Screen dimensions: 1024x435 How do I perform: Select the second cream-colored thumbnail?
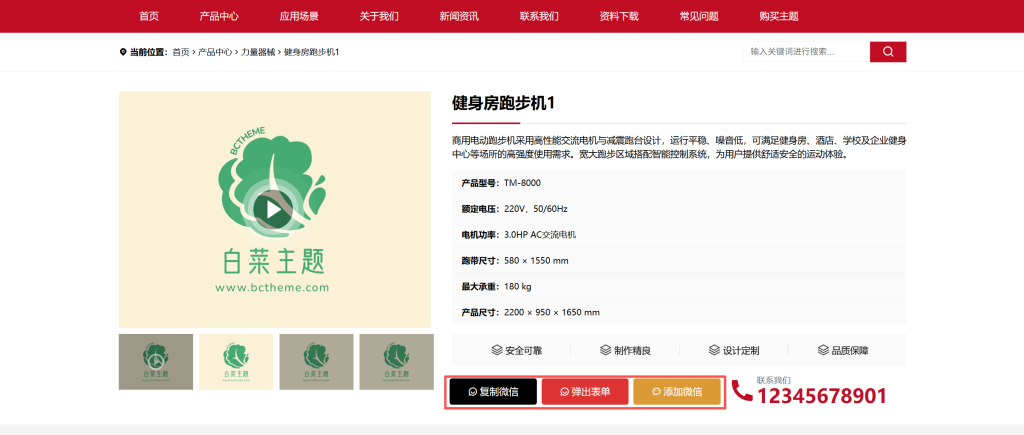pyautogui.click(x=236, y=362)
